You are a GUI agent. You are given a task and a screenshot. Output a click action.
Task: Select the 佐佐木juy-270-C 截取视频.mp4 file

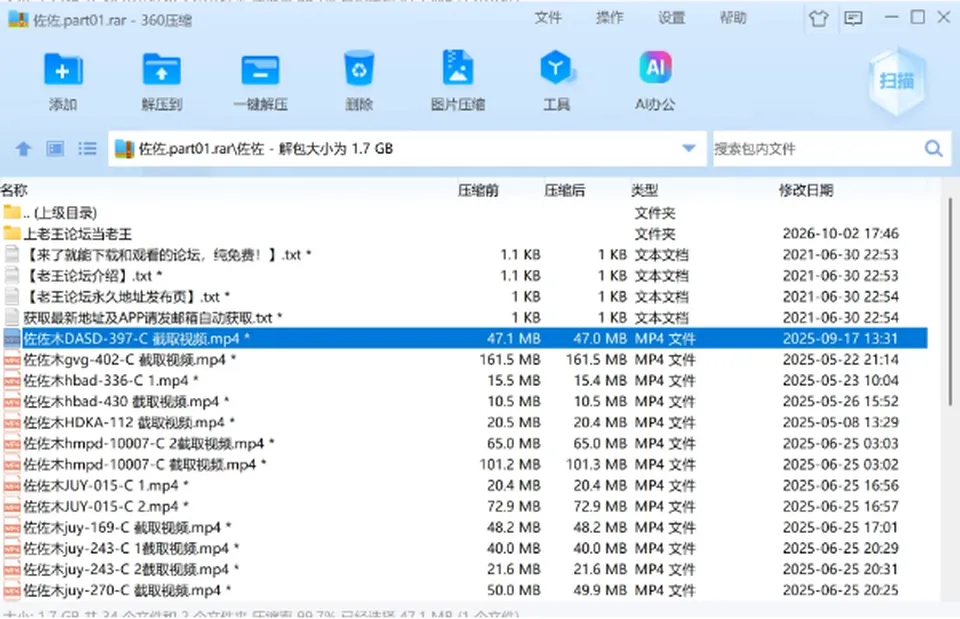tap(127, 590)
